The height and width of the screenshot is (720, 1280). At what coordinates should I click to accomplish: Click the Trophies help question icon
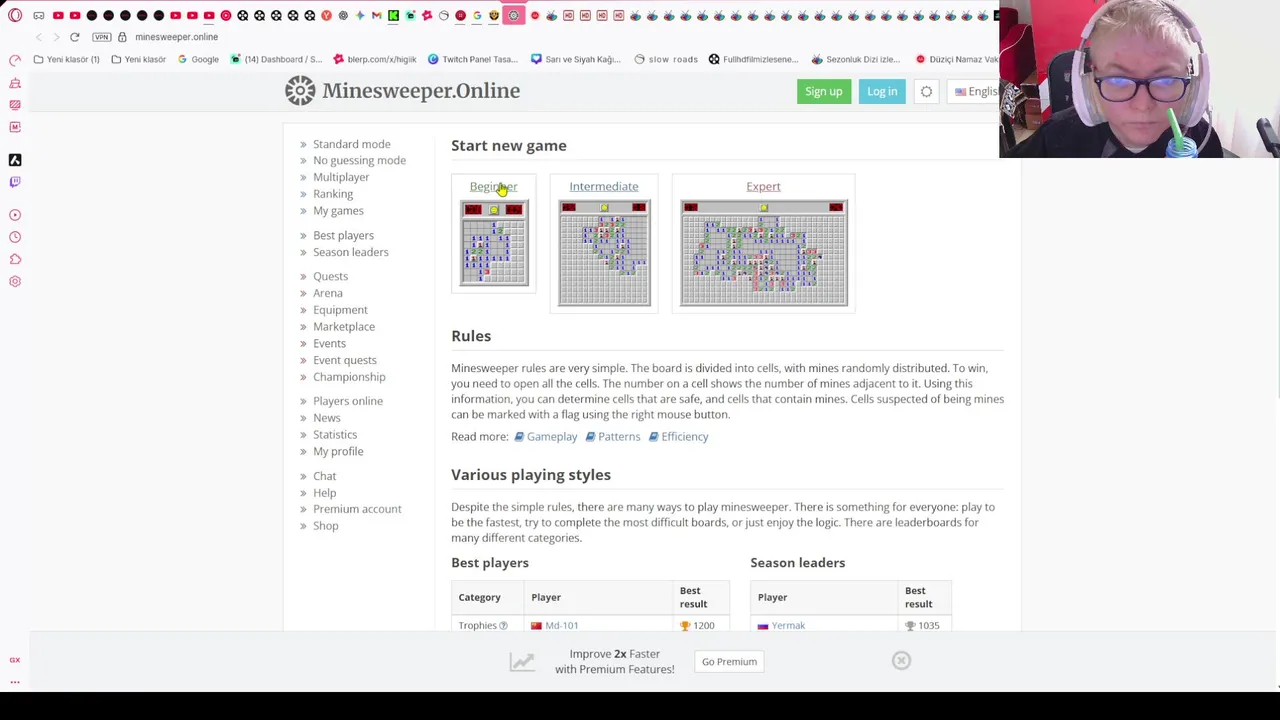pos(503,626)
